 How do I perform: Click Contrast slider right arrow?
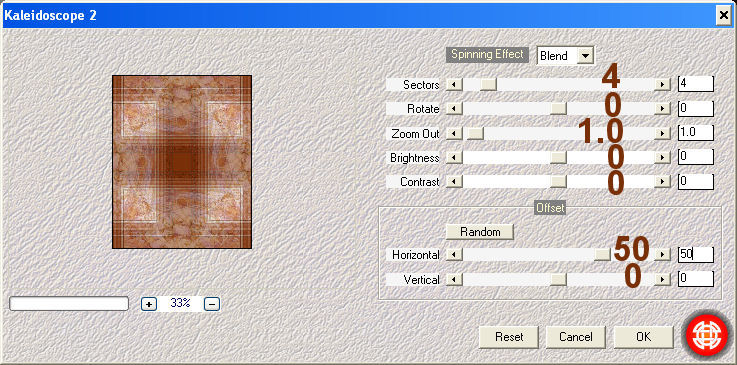pos(662,182)
